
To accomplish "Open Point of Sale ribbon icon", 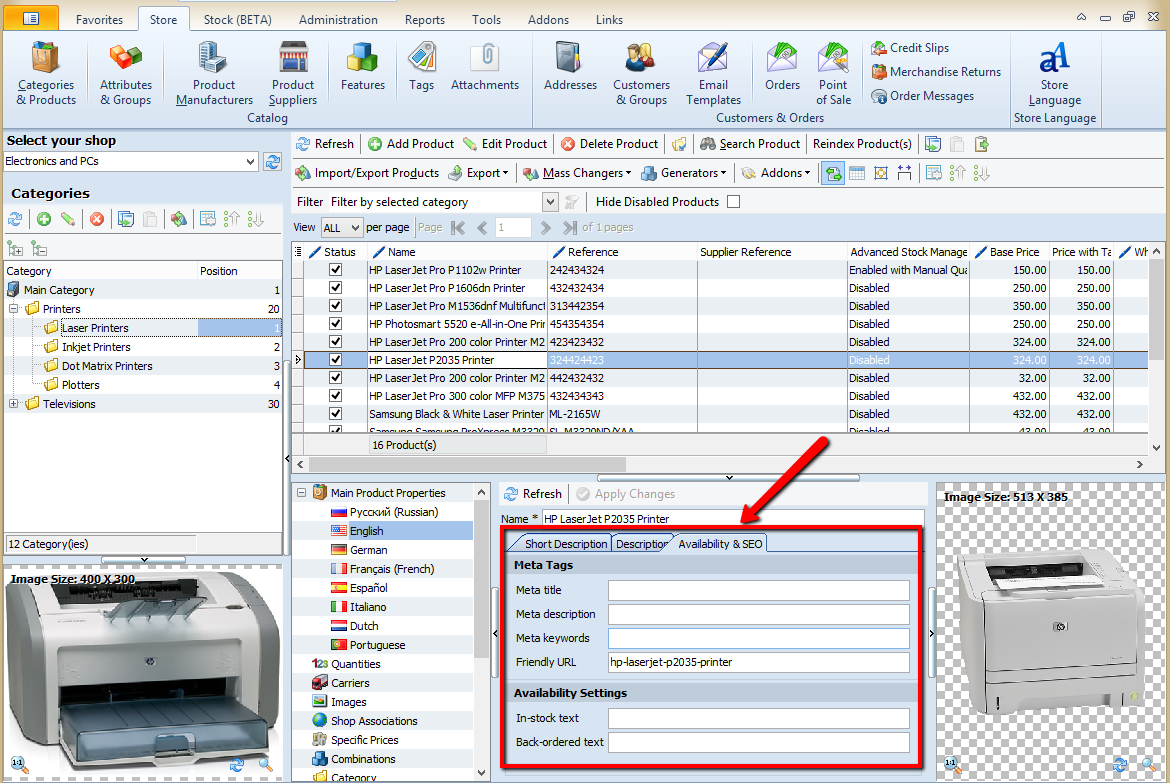I will pyautogui.click(x=833, y=73).
